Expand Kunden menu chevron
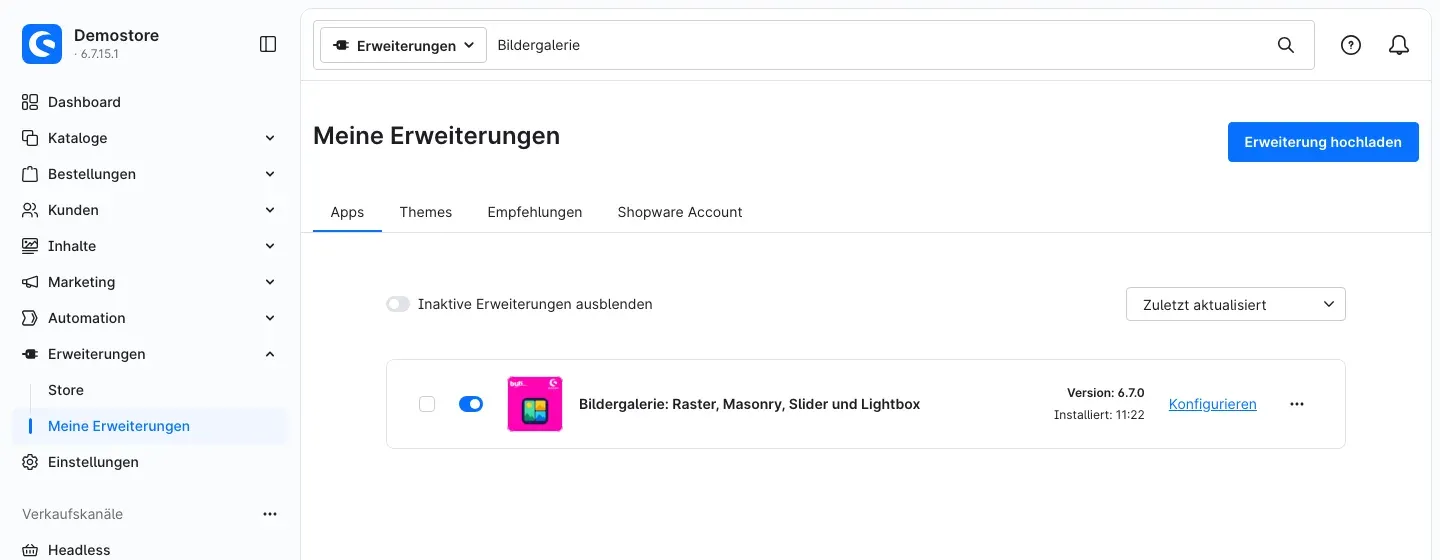 click(x=270, y=210)
